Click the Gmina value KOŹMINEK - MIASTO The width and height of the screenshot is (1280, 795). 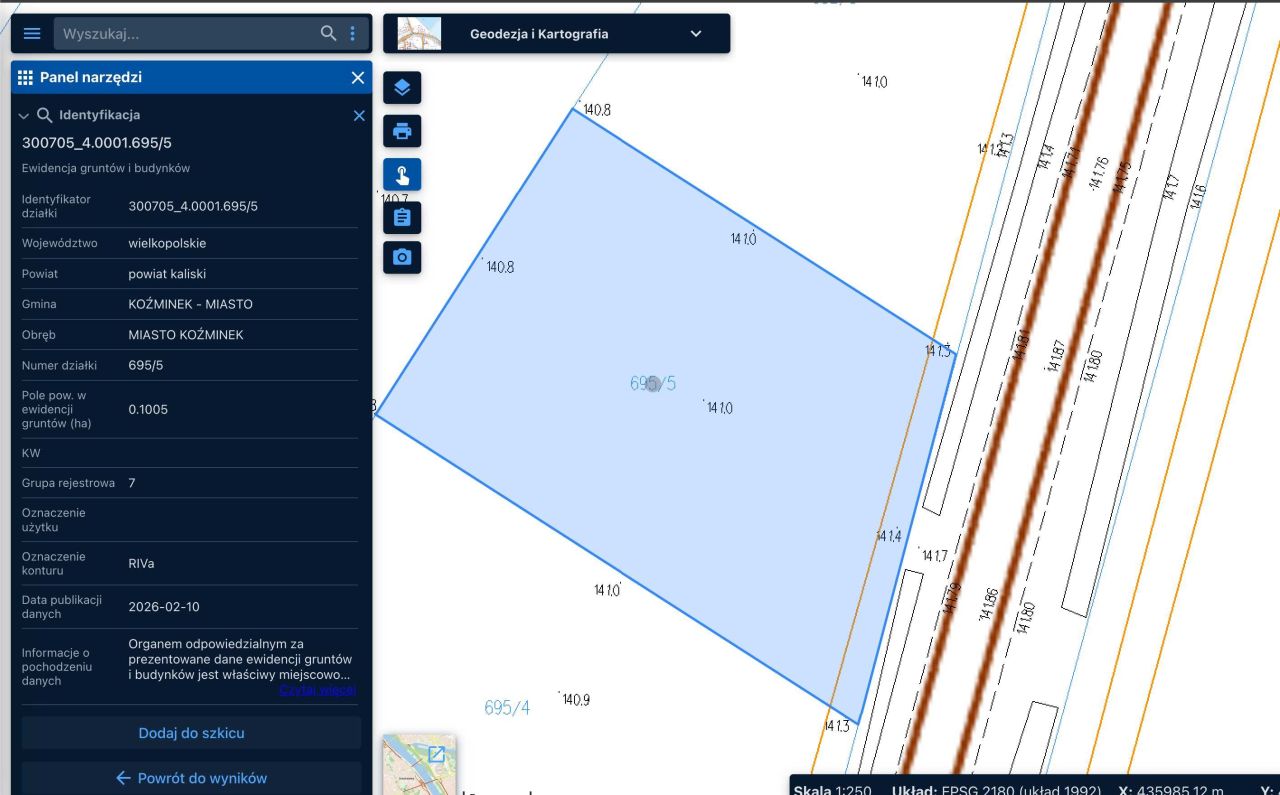click(x=191, y=304)
